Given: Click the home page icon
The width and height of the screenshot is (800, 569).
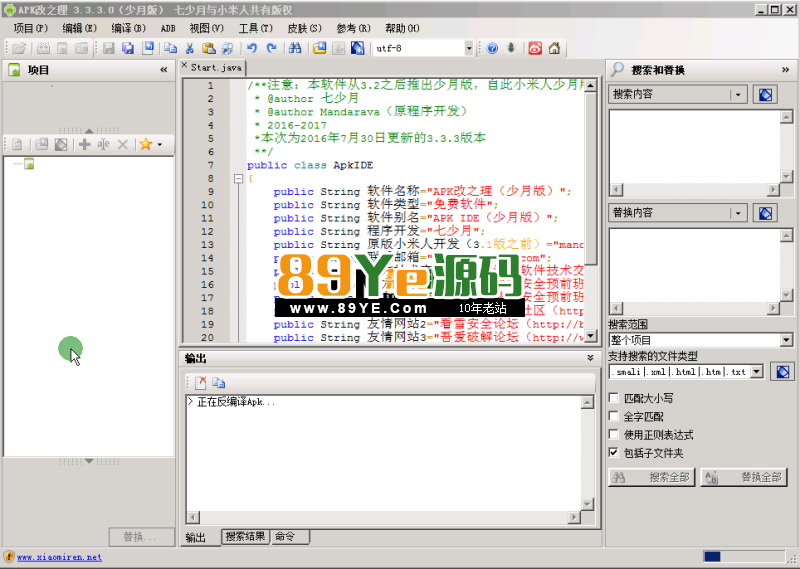Looking at the screenshot, I should [554, 48].
